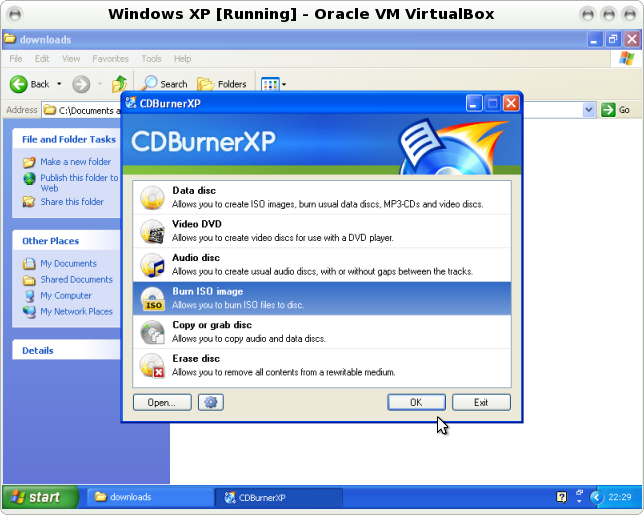The width and height of the screenshot is (644, 515).
Task: Click the Windows flag logo in Explorer
Action: (x=627, y=58)
